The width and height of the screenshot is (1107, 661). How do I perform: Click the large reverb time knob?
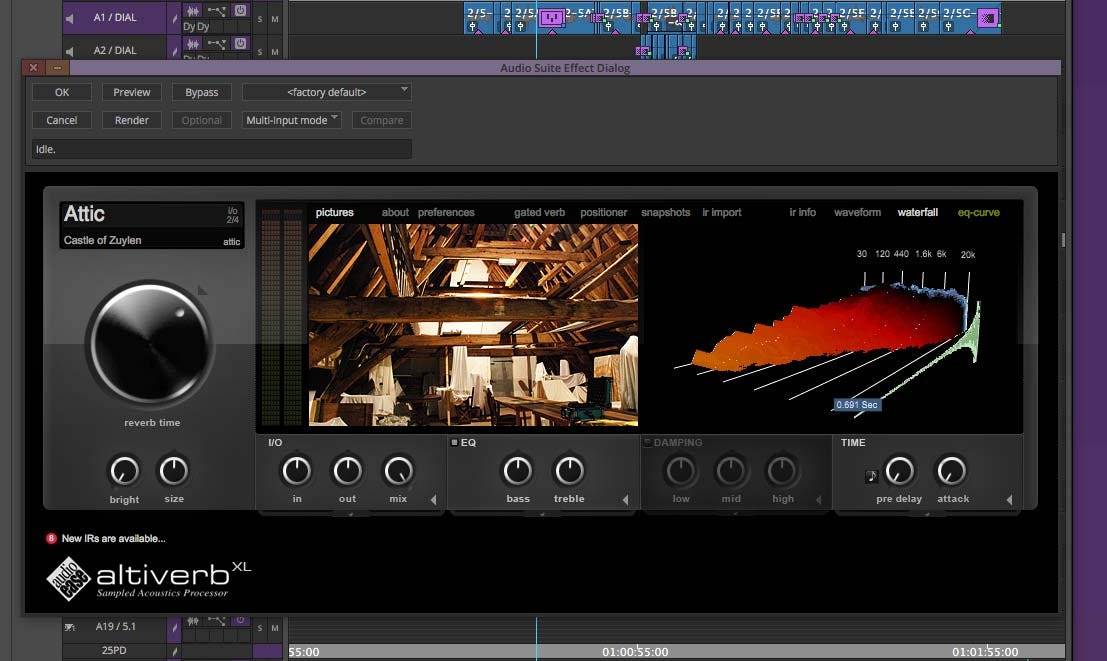pos(150,344)
